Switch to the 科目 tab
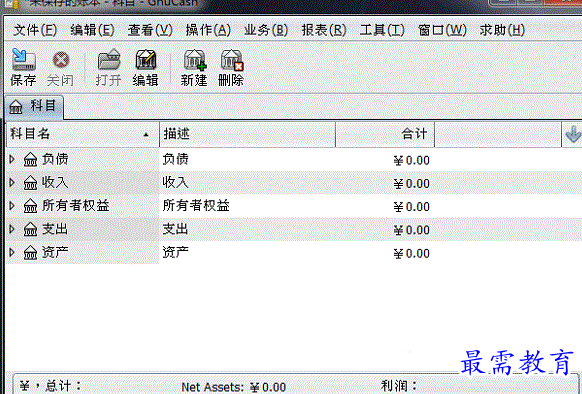This screenshot has height=394, width=582. (34, 107)
